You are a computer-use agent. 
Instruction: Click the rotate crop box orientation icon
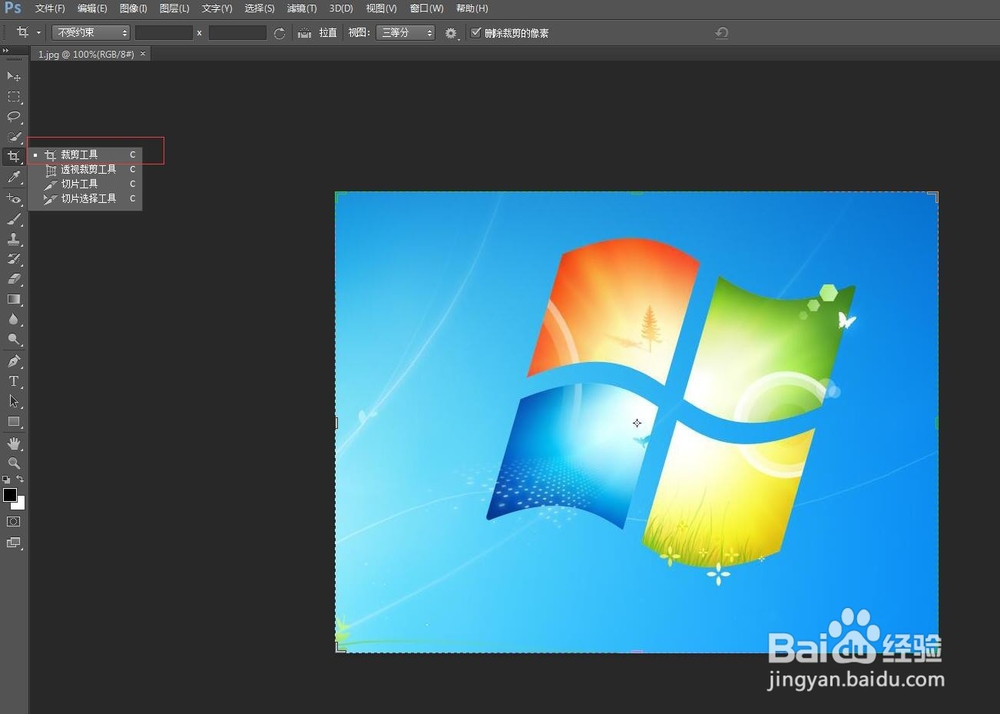279,33
